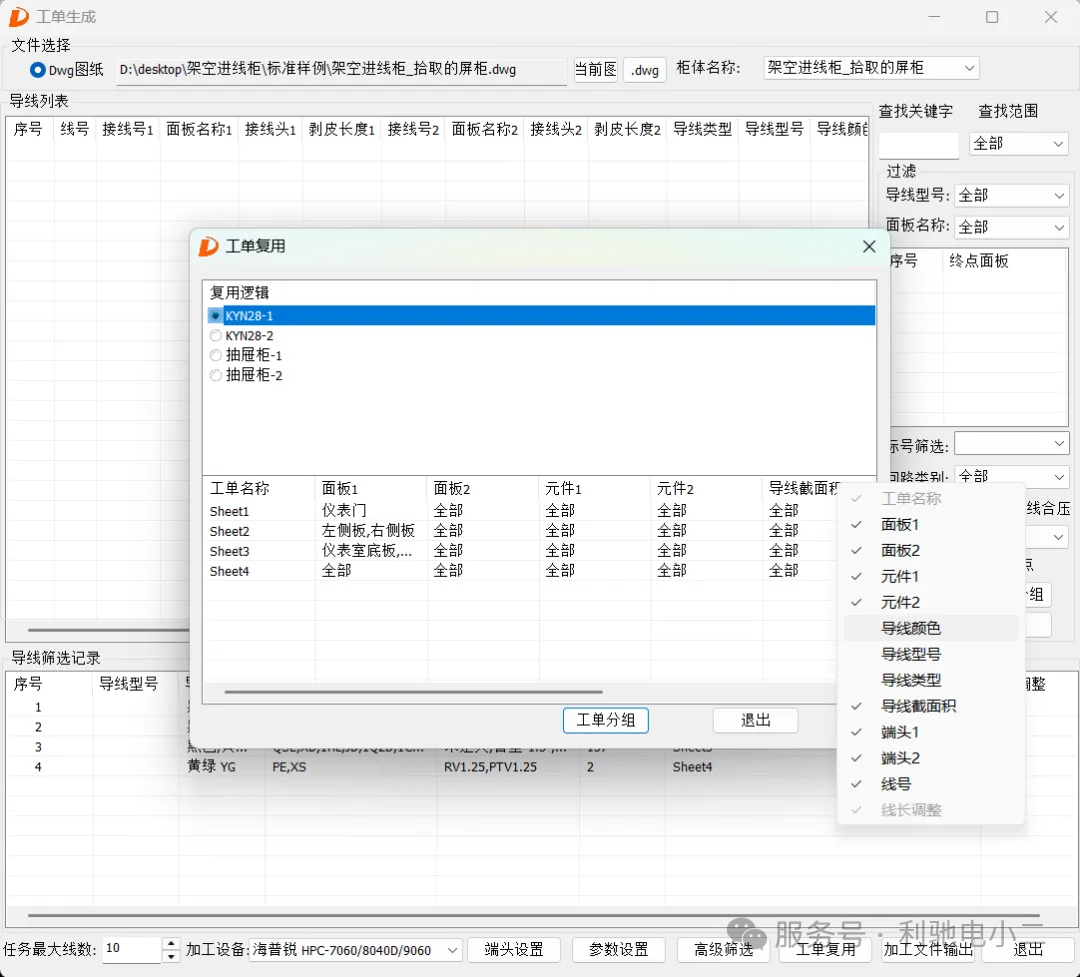
Task: Click the Dwg file path field
Action: (x=341, y=70)
